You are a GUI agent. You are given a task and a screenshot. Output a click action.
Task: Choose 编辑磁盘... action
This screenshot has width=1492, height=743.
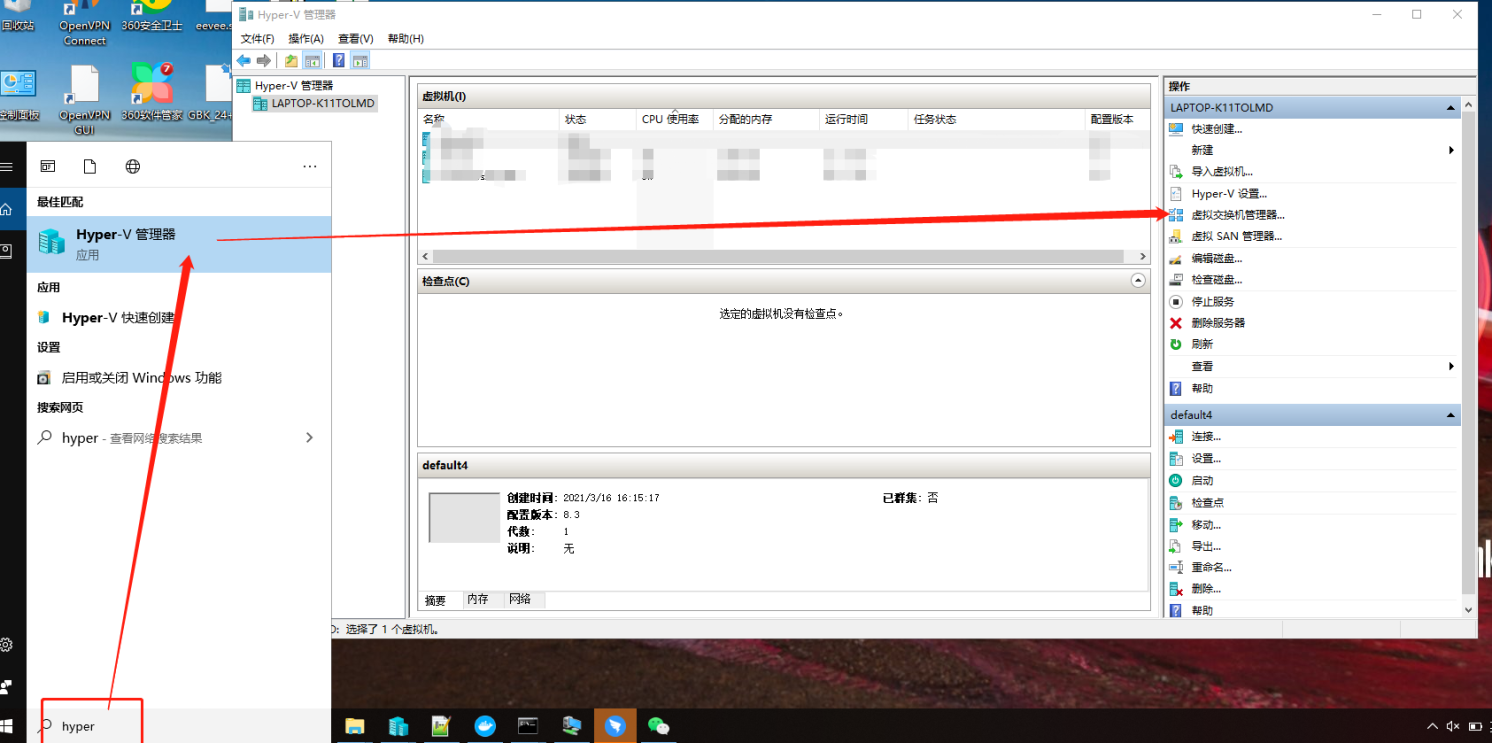tap(1216, 259)
